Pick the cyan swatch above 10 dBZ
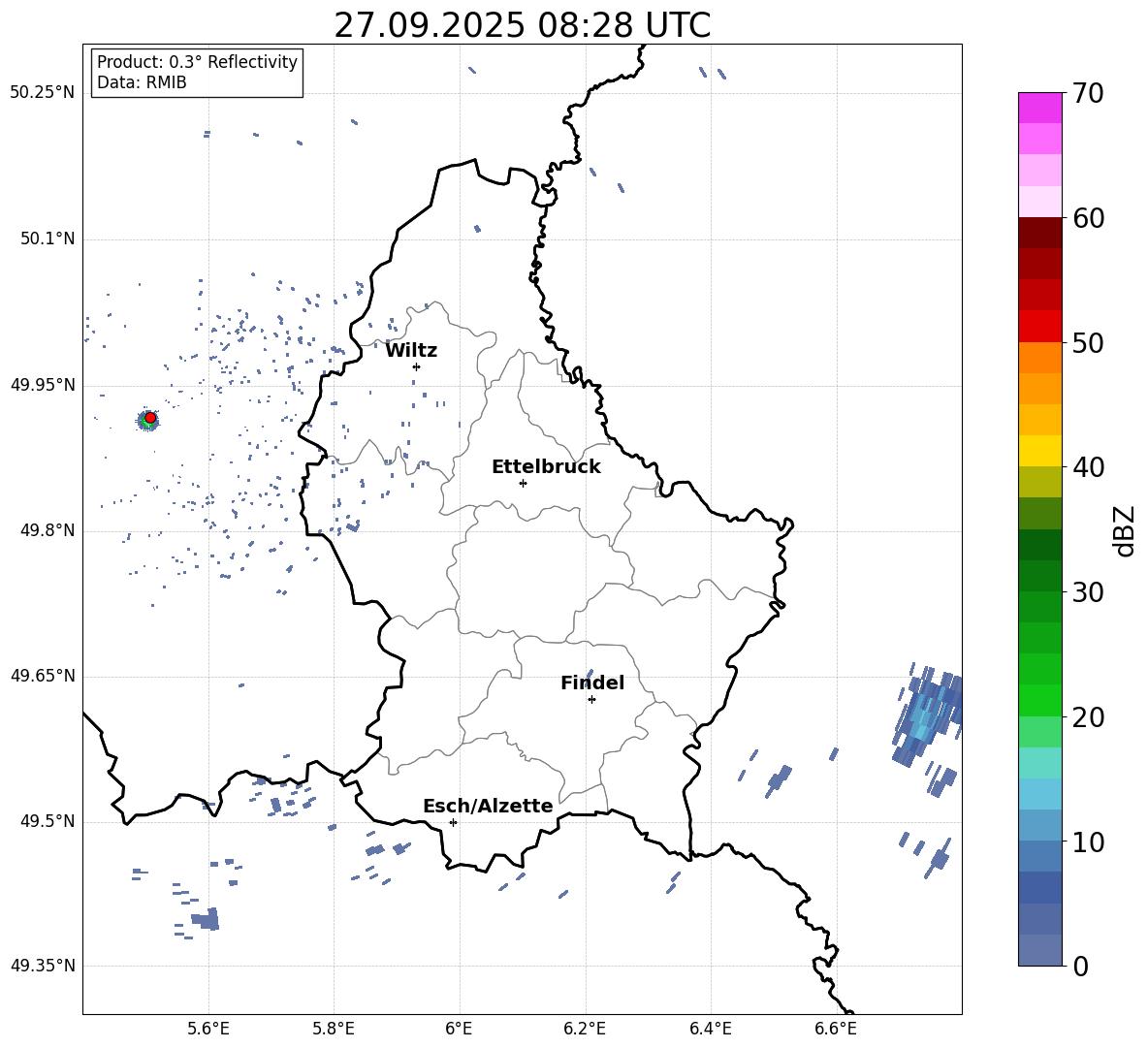This screenshot has width=1148, height=1048. 1039,794
